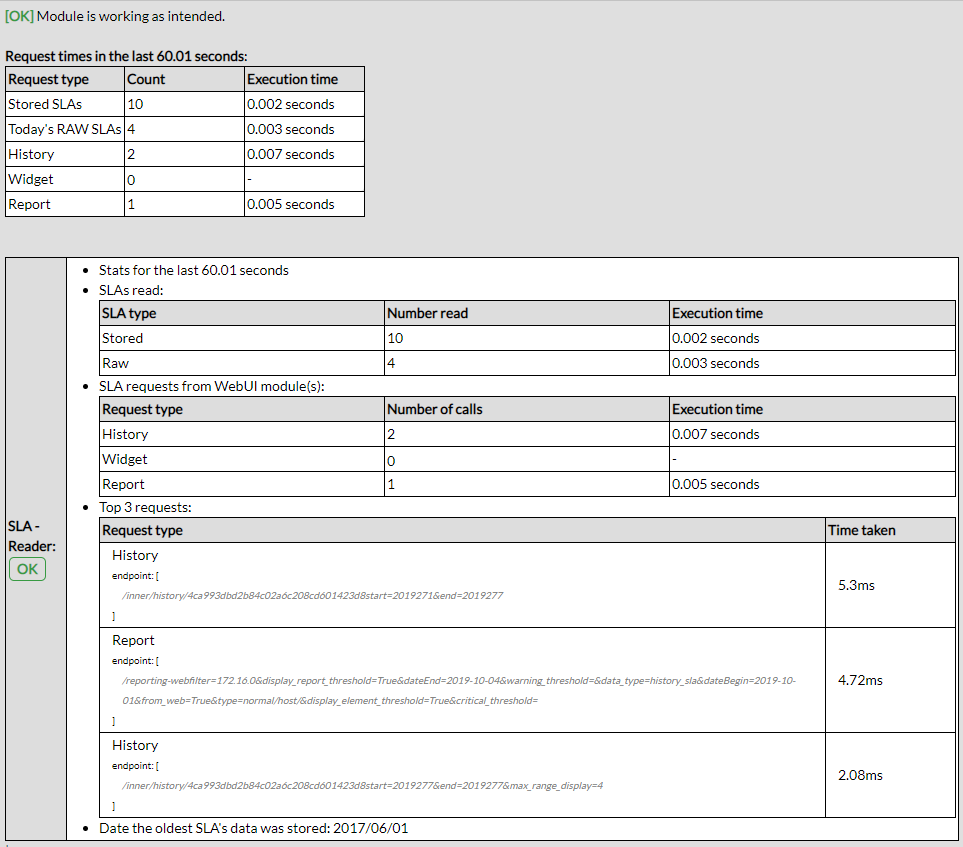Click the Number read column header
Viewport: 963px width, 847px height.
tap(427, 313)
